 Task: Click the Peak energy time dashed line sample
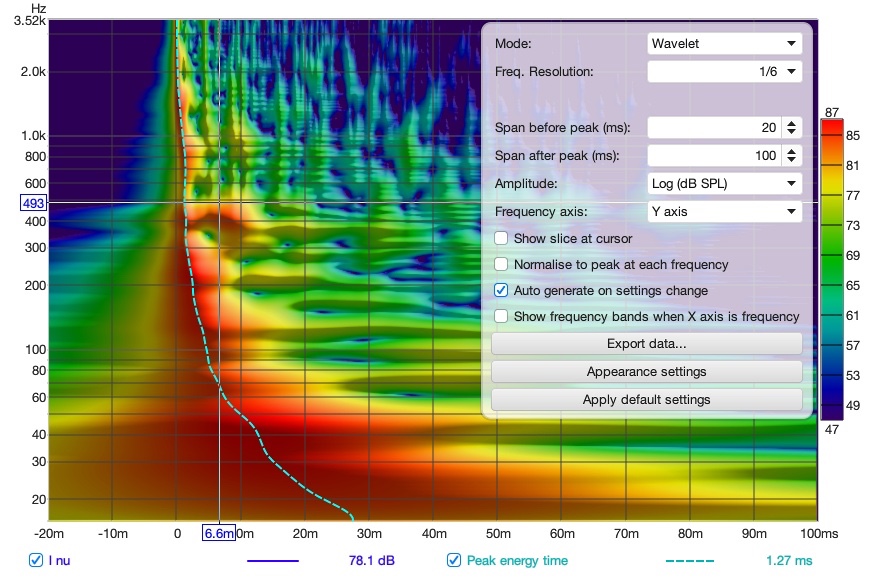tap(690, 561)
